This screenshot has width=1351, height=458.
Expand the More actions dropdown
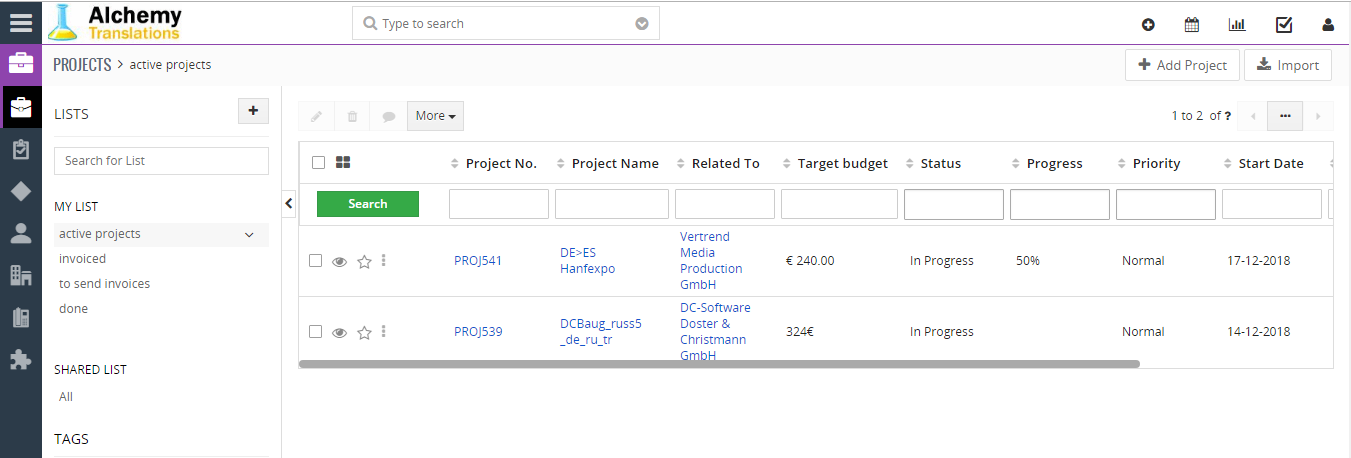coord(435,116)
